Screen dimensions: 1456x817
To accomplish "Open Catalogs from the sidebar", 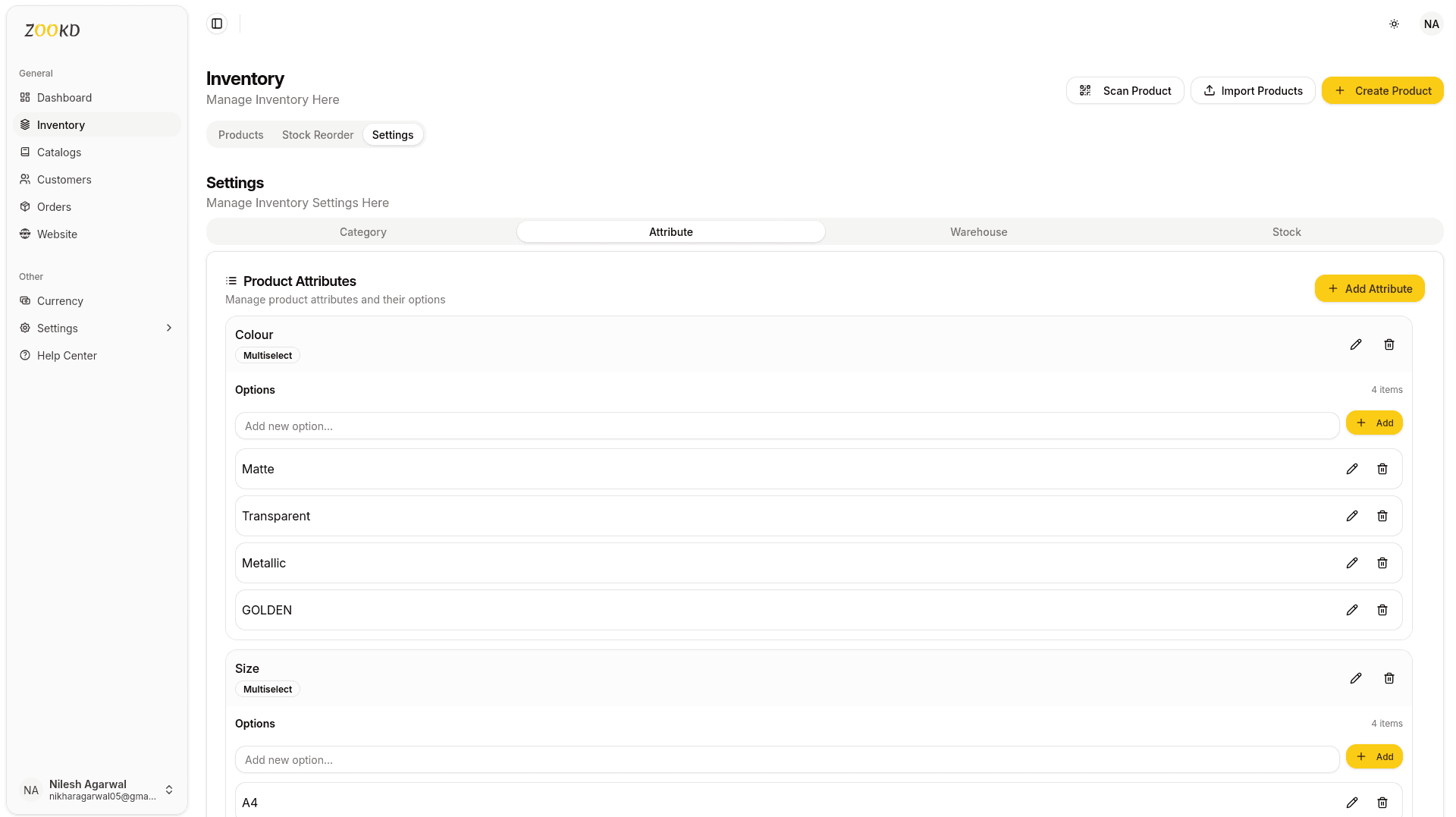I will 59,152.
